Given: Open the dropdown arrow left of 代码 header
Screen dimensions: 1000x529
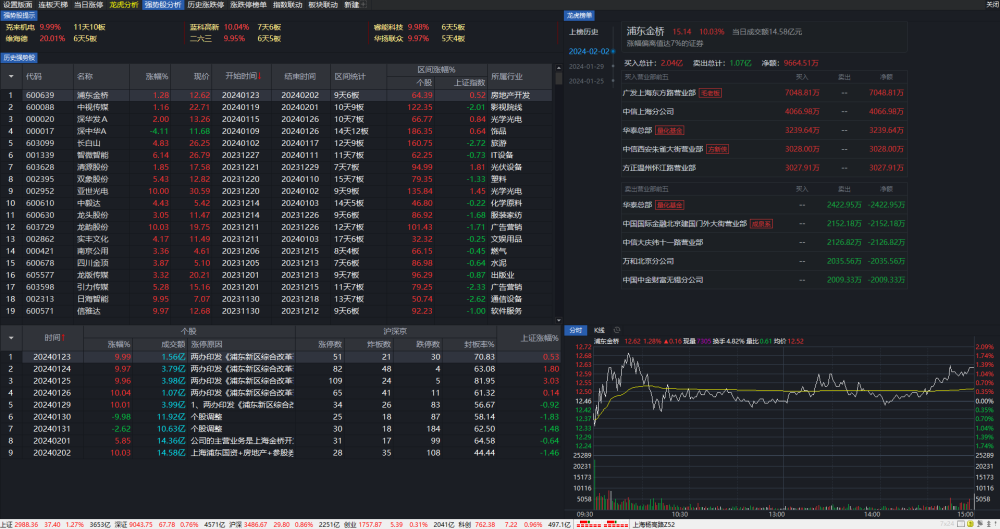Looking at the screenshot, I should 11,77.
